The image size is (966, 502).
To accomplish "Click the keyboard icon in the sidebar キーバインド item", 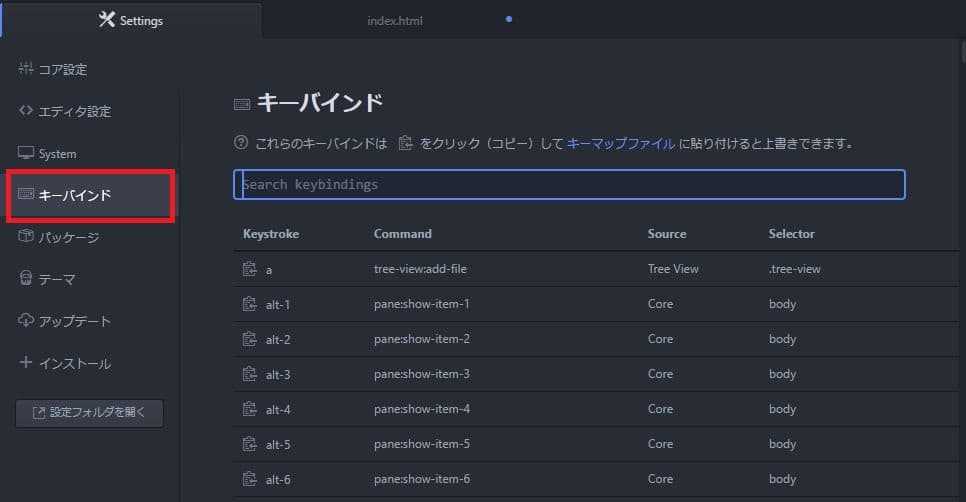I will coord(26,194).
